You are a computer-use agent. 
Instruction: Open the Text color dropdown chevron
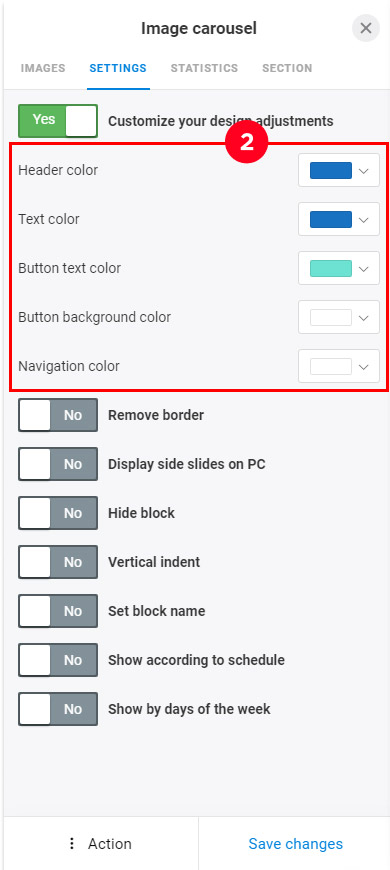363,219
